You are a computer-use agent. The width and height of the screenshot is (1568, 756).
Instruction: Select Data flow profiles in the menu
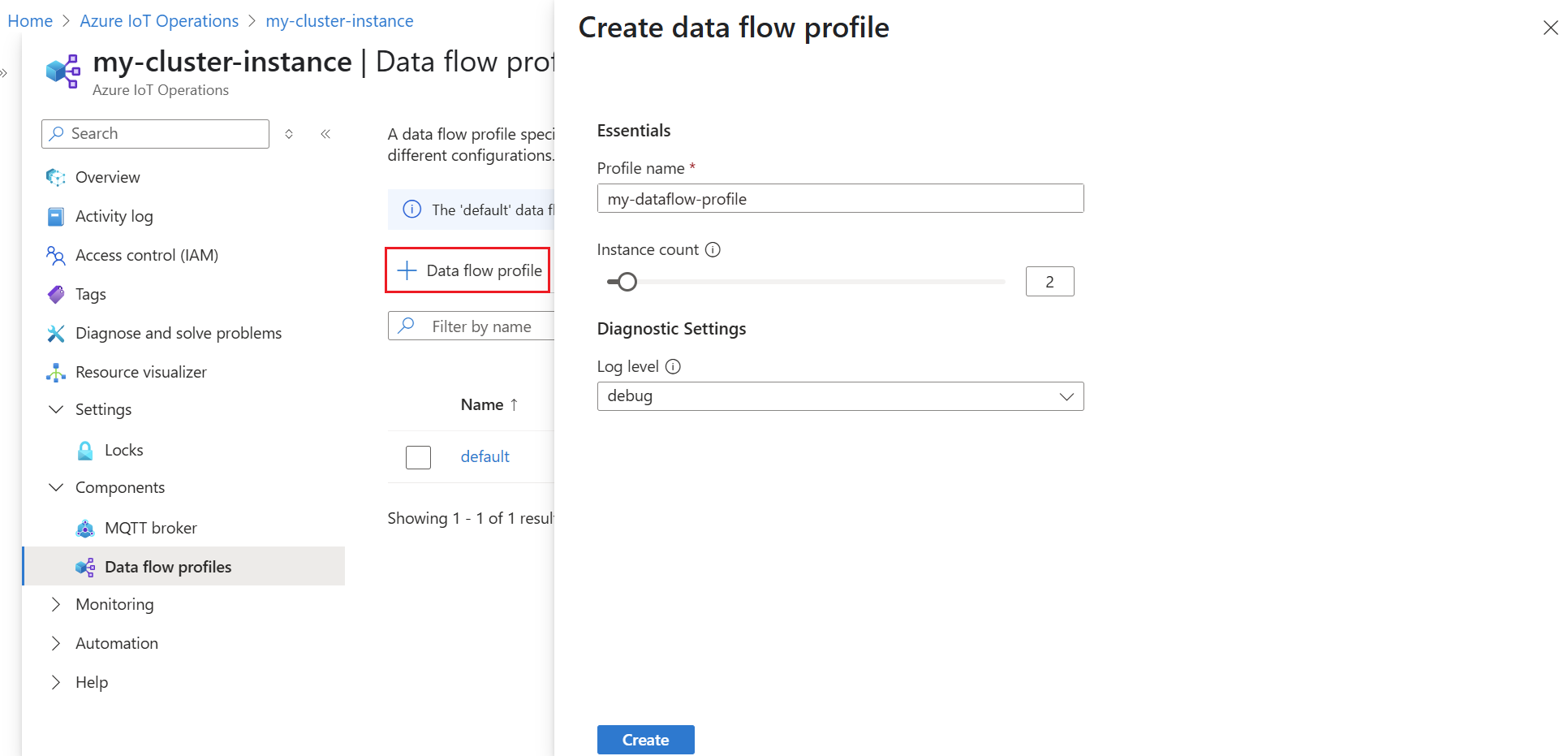pyautogui.click(x=168, y=566)
